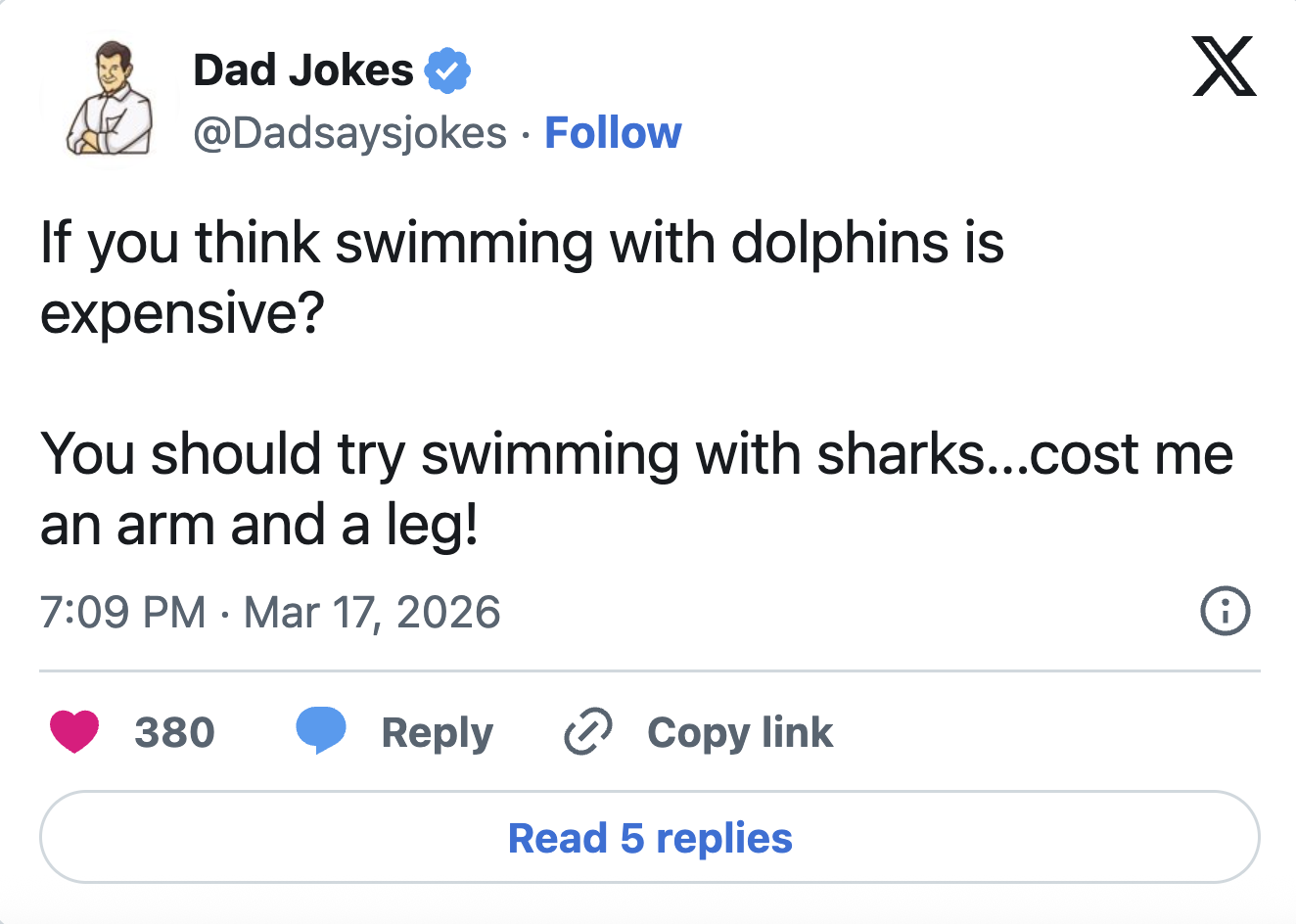This screenshot has width=1296, height=924.
Task: Open the @Dadsaysjokes handle
Action: point(349,132)
